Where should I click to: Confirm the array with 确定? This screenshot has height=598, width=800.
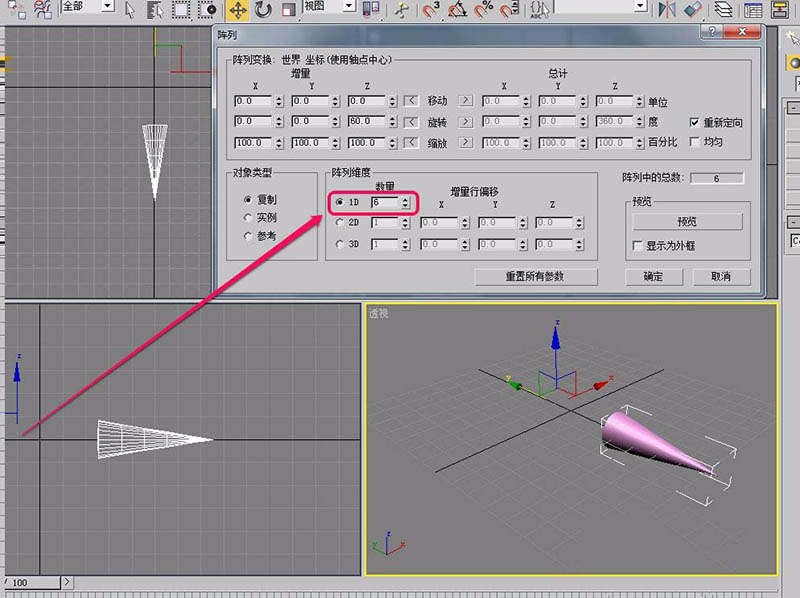point(653,276)
